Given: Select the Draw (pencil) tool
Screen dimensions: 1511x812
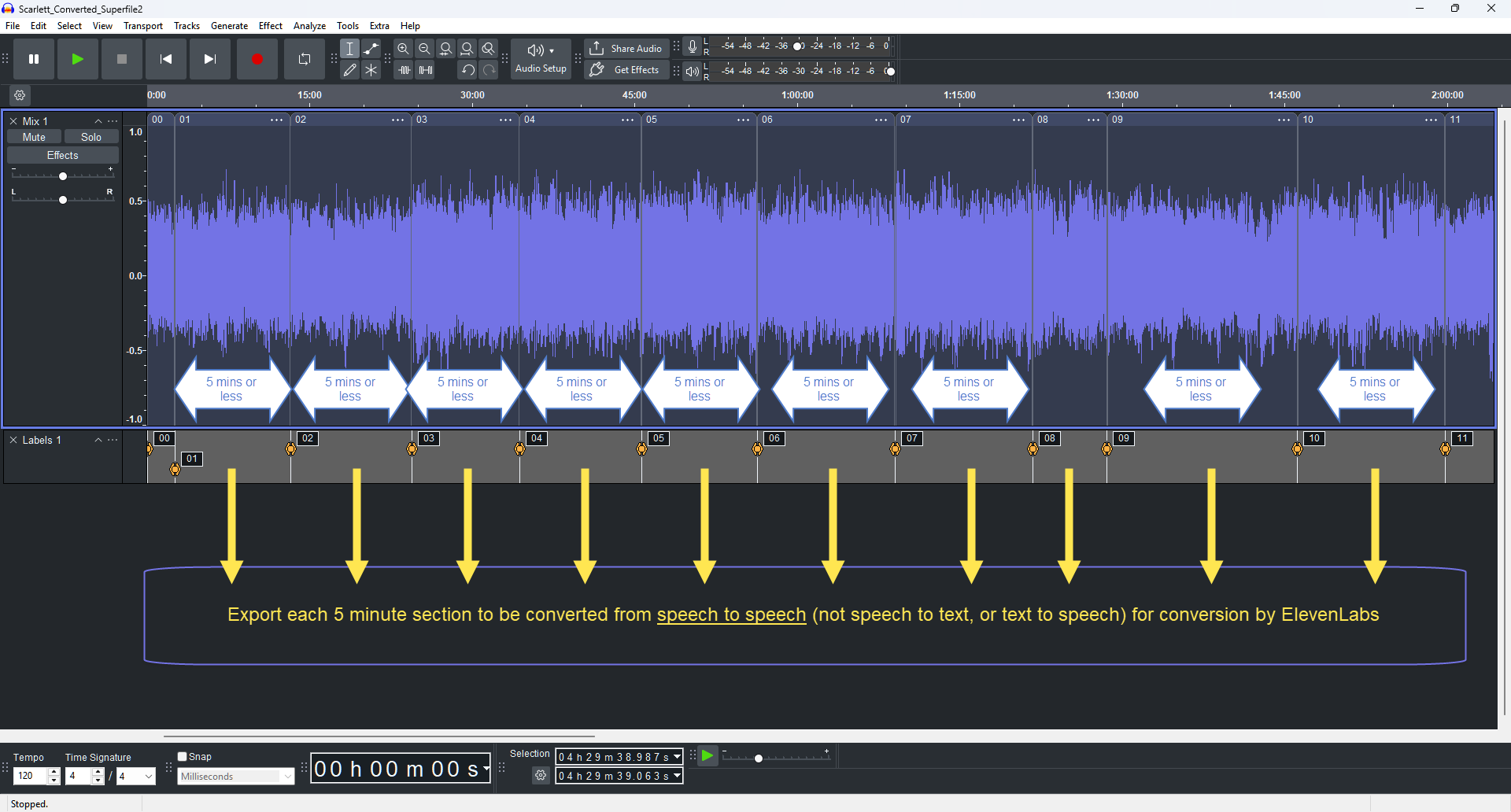Looking at the screenshot, I should (x=350, y=70).
